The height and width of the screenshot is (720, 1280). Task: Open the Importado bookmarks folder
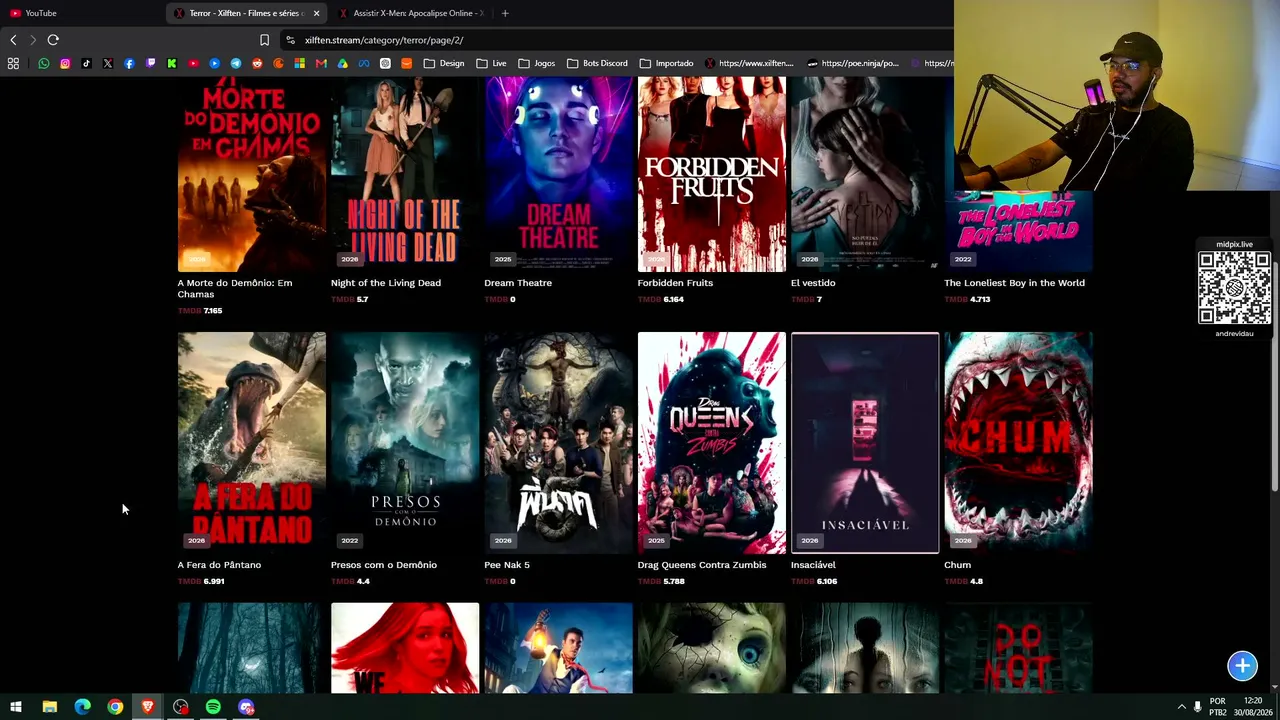click(x=666, y=63)
